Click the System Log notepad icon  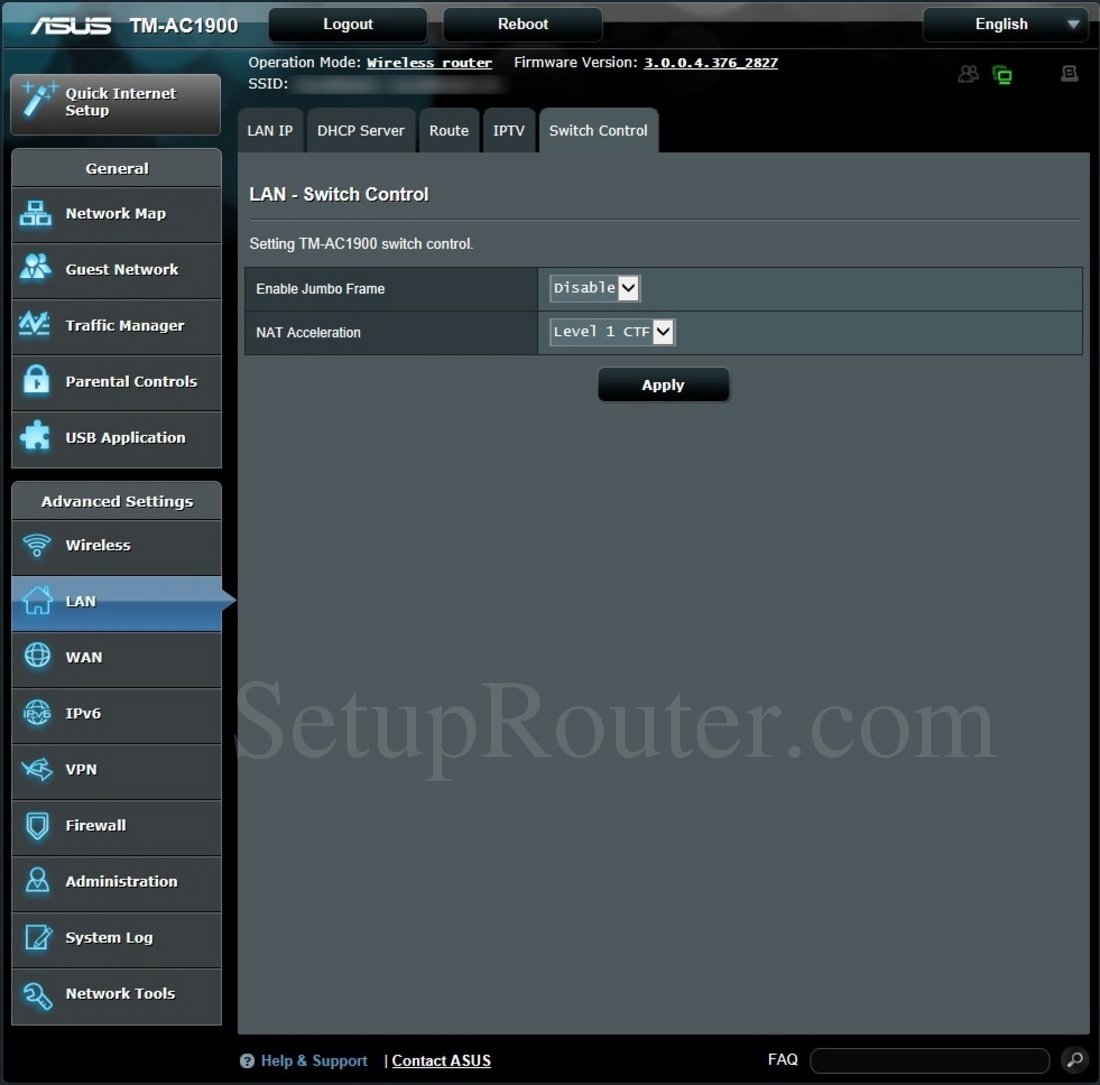[x=38, y=937]
